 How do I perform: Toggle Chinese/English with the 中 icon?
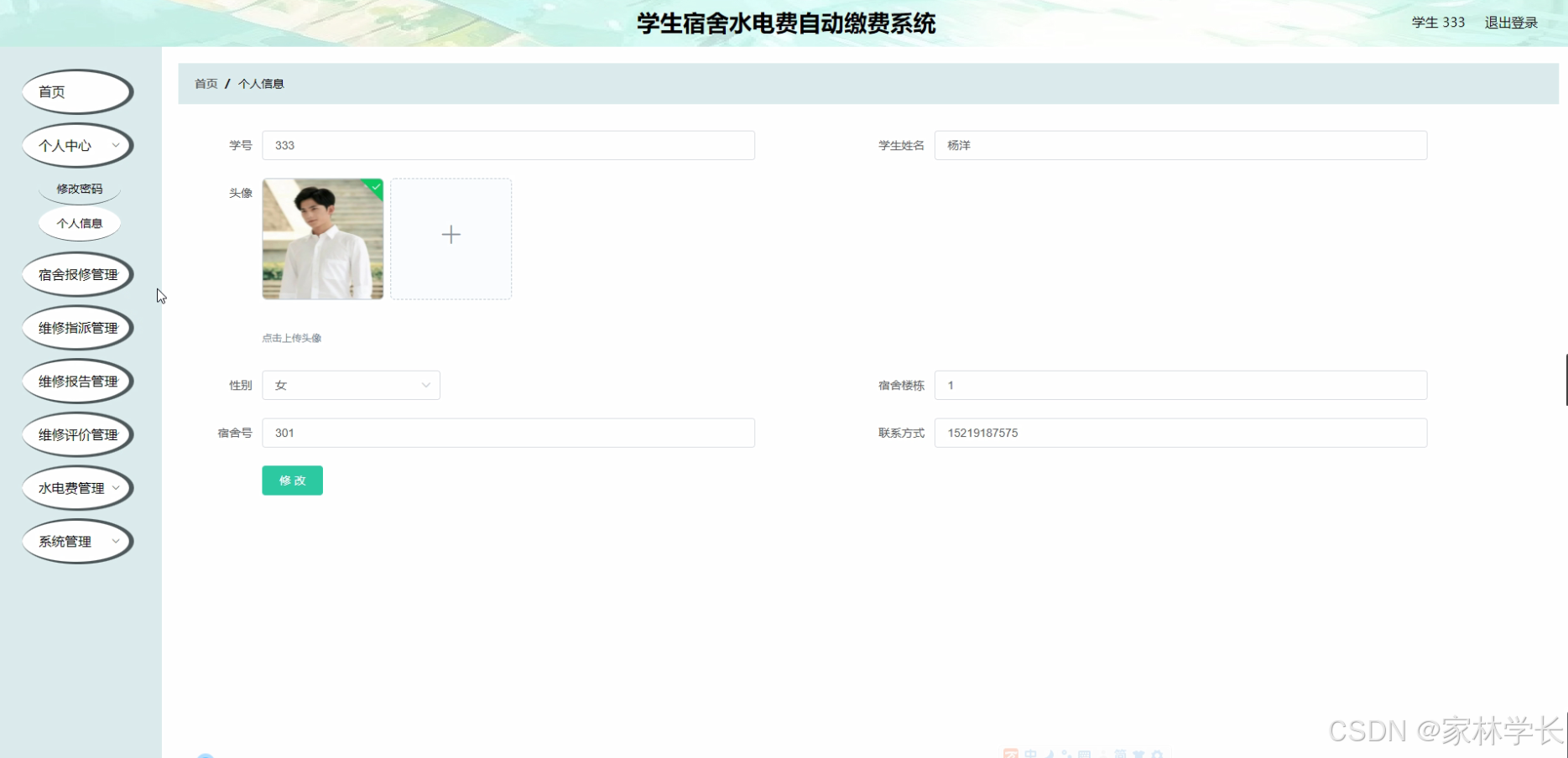(1030, 753)
